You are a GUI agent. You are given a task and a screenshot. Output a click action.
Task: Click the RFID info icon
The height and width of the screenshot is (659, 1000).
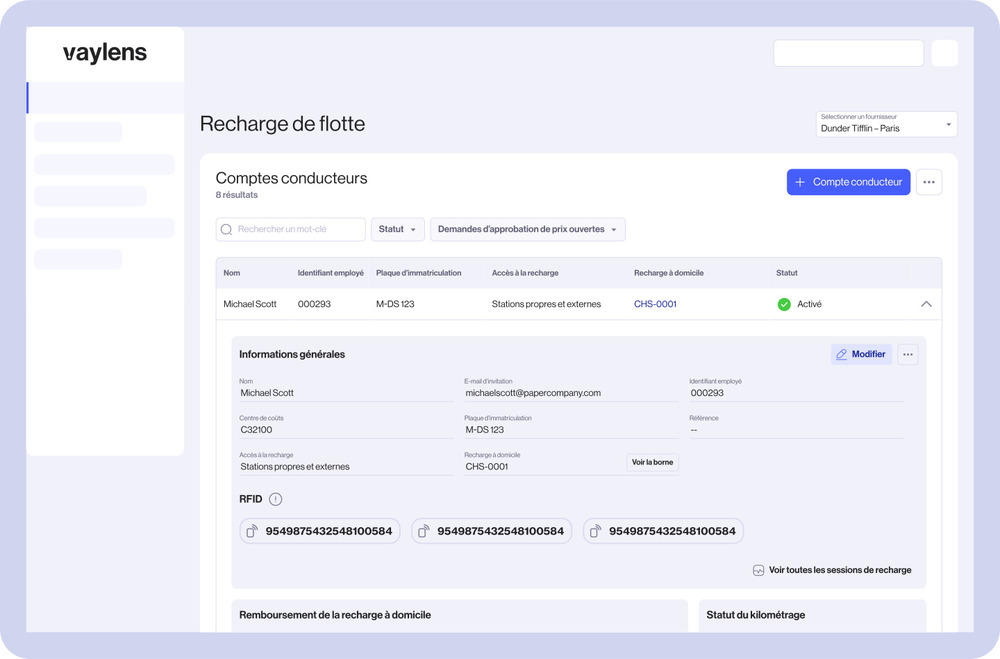(276, 499)
